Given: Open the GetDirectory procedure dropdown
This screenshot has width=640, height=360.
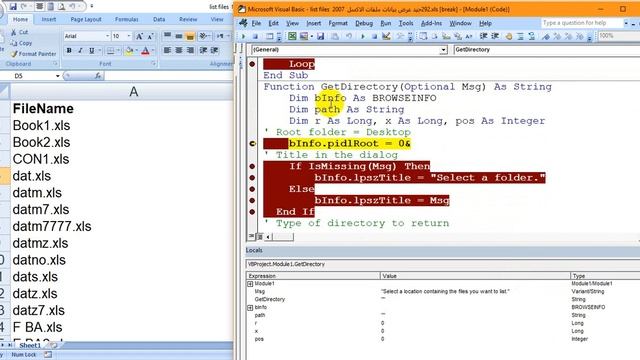Looking at the screenshot, I should 546,50.
